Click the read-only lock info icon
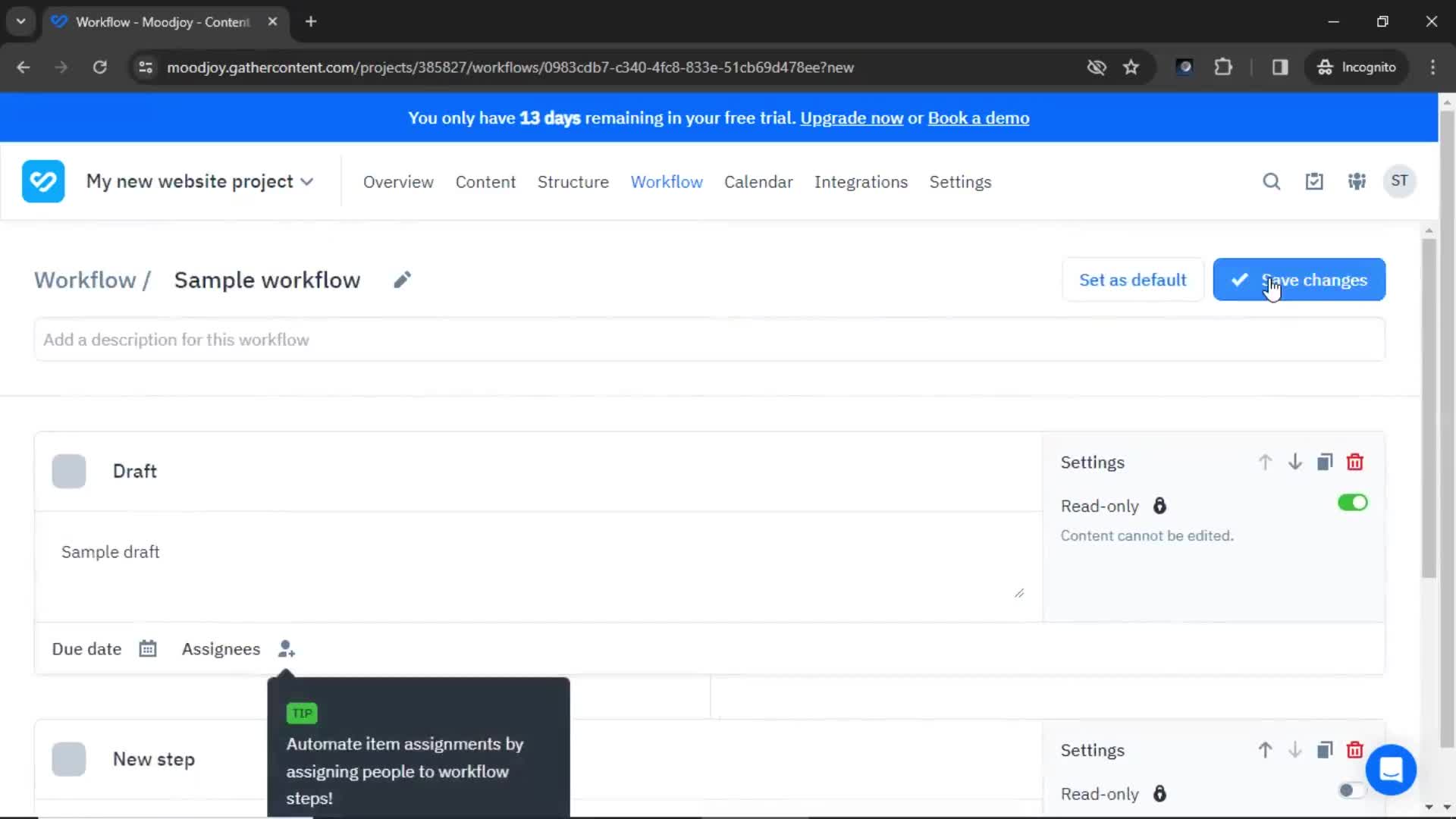This screenshot has width=1456, height=819. click(x=1159, y=504)
